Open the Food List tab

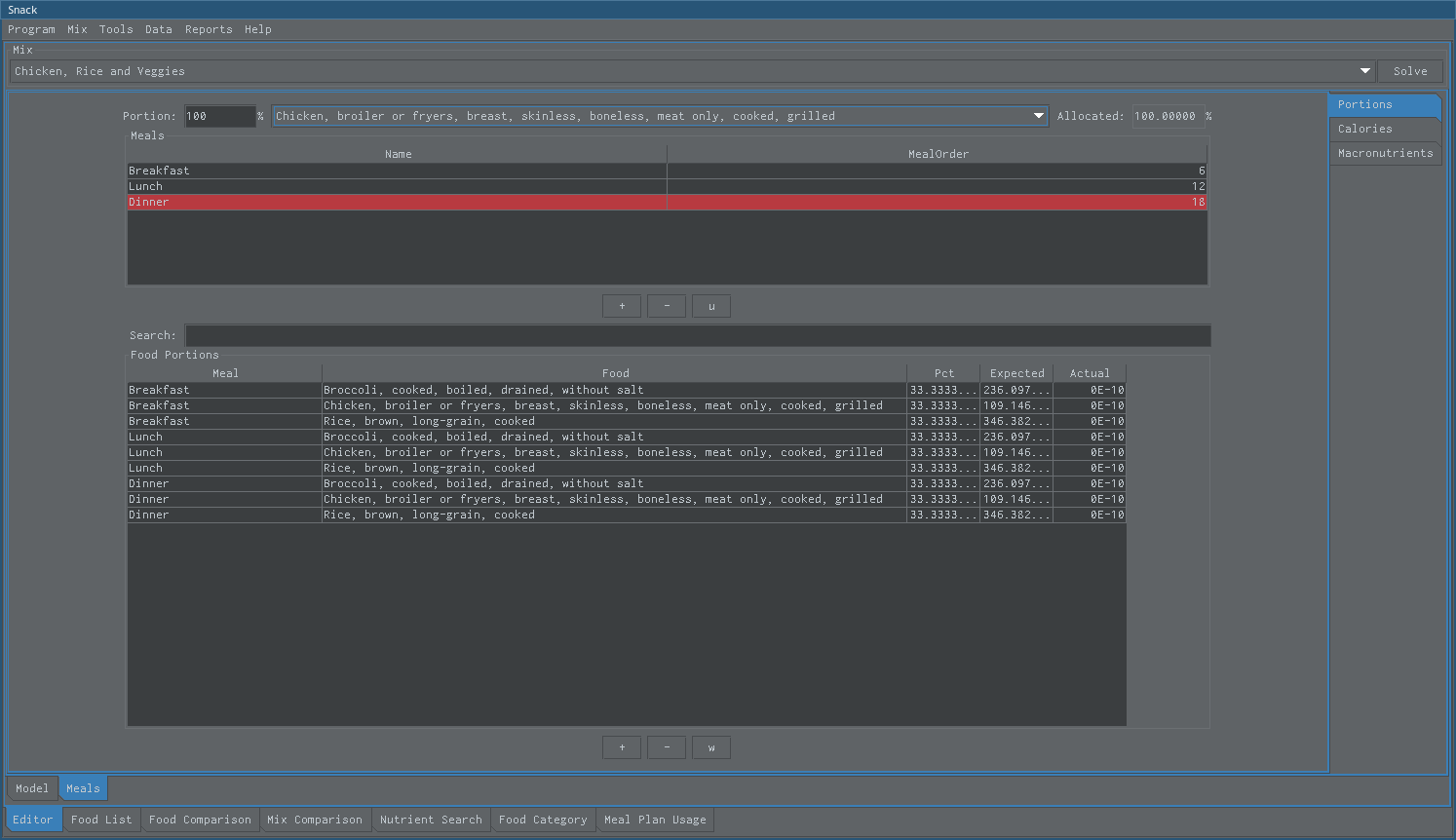pos(101,820)
